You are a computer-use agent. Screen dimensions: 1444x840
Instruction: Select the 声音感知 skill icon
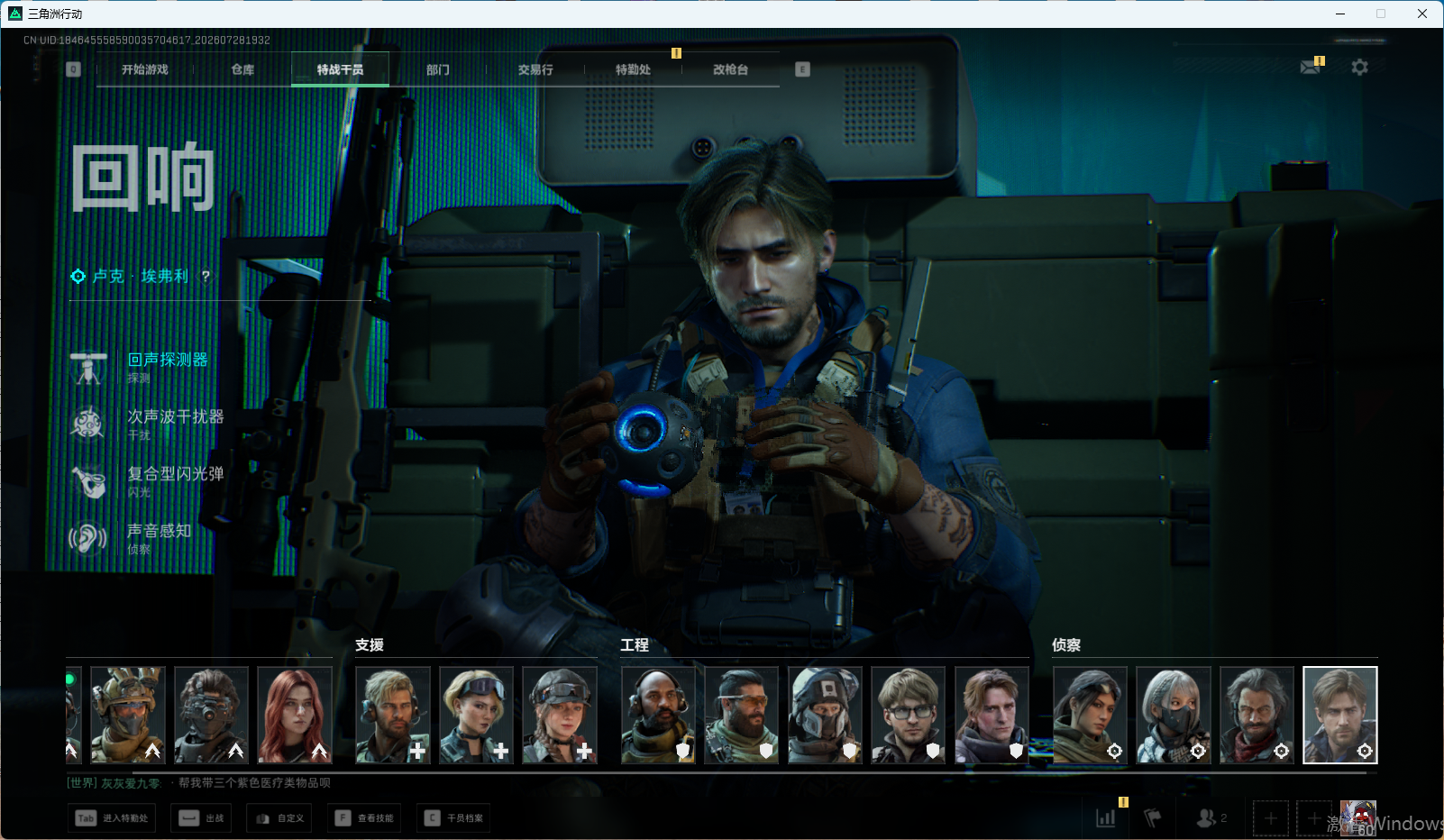pos(88,538)
